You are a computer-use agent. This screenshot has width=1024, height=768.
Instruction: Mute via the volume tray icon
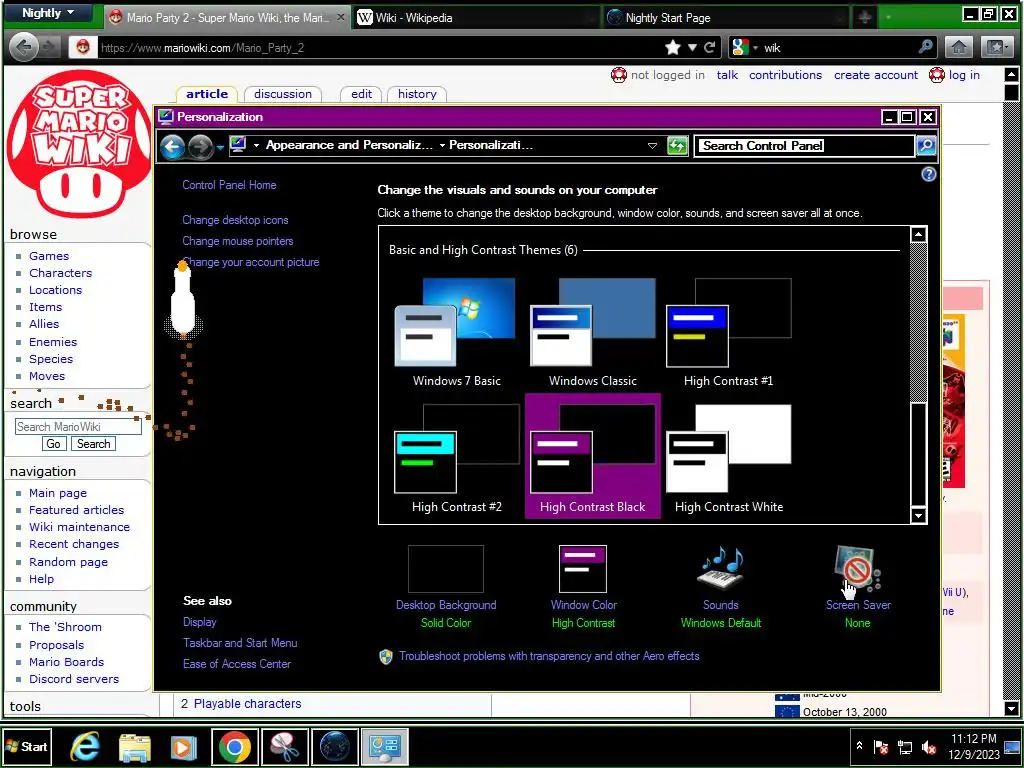pos(929,747)
